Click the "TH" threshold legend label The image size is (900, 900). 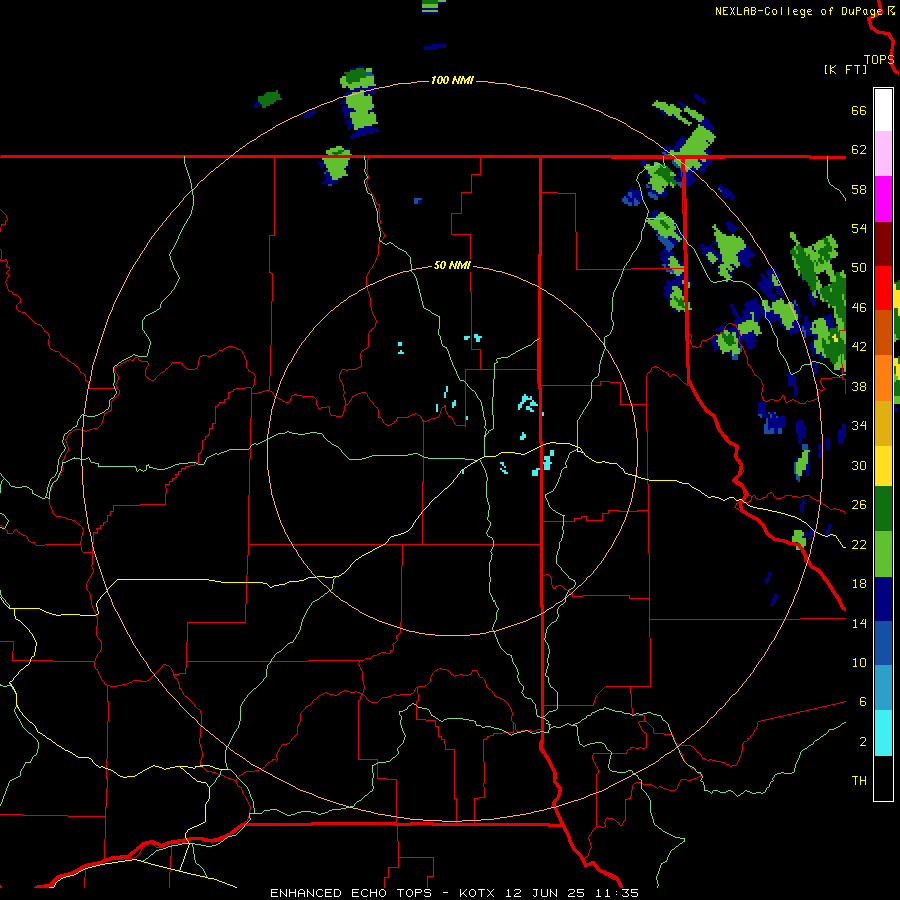[x=859, y=781]
